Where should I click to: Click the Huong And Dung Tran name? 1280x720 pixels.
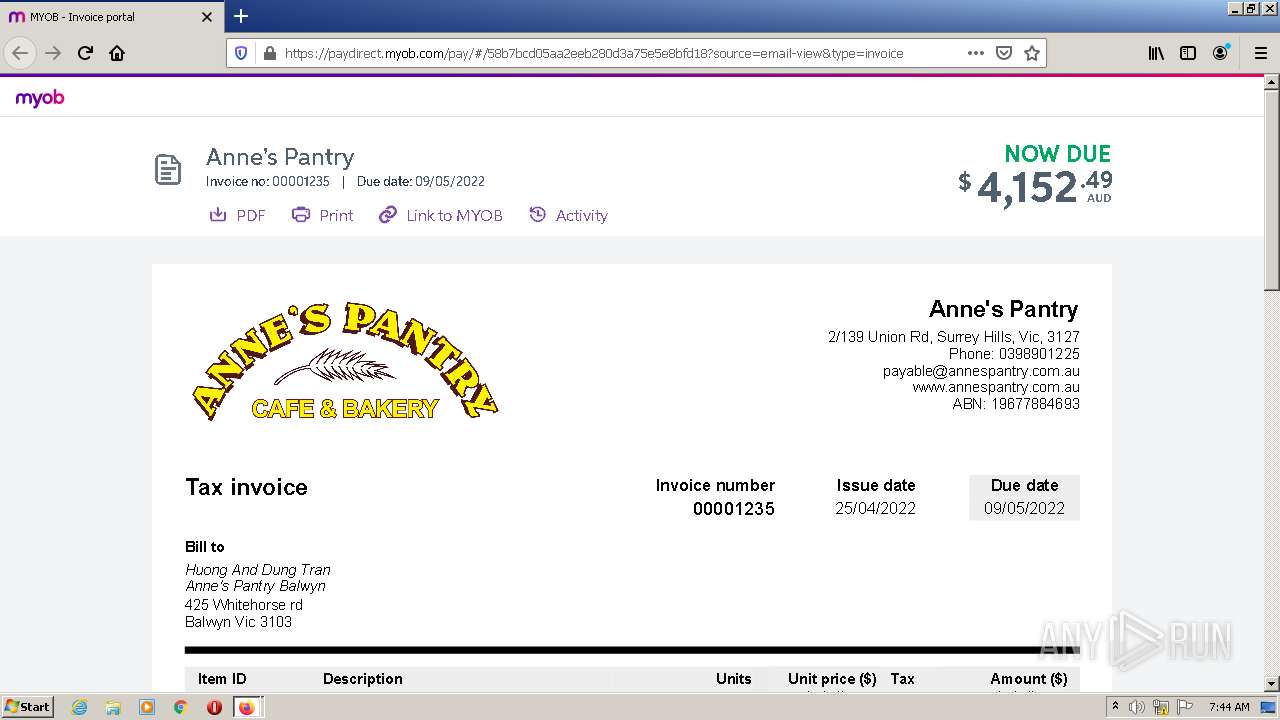click(x=258, y=570)
